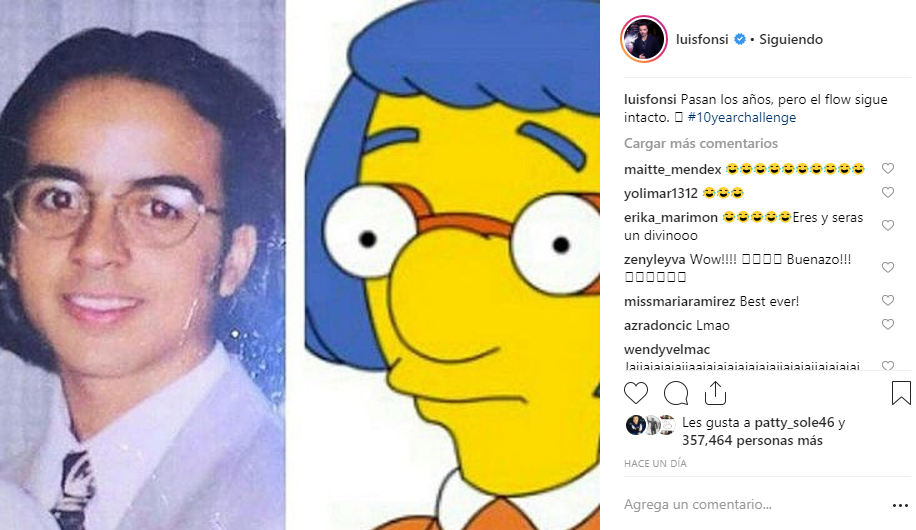This screenshot has width=916, height=530.
Task: Like zenyleyva's comment heart
Action: pyautogui.click(x=887, y=267)
